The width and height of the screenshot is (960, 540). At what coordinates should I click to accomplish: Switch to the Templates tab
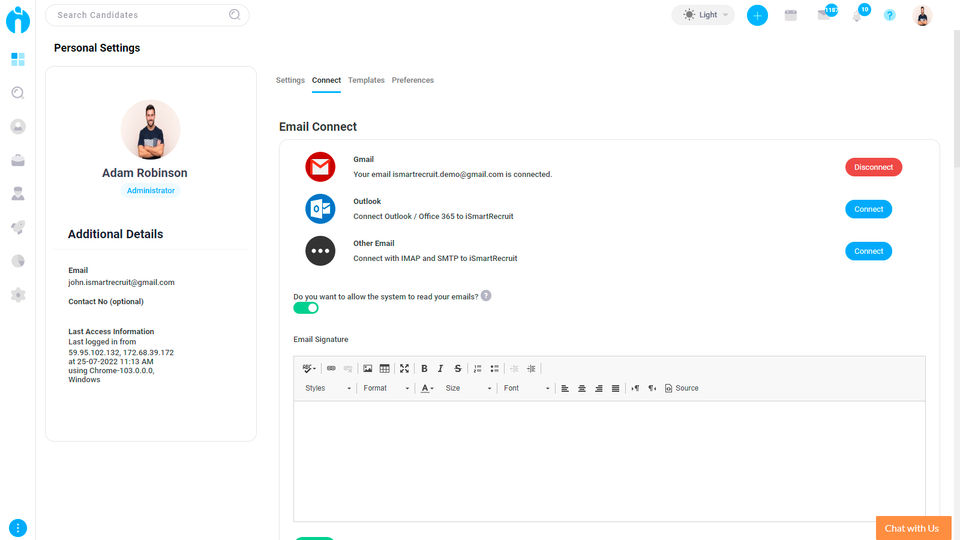[366, 80]
